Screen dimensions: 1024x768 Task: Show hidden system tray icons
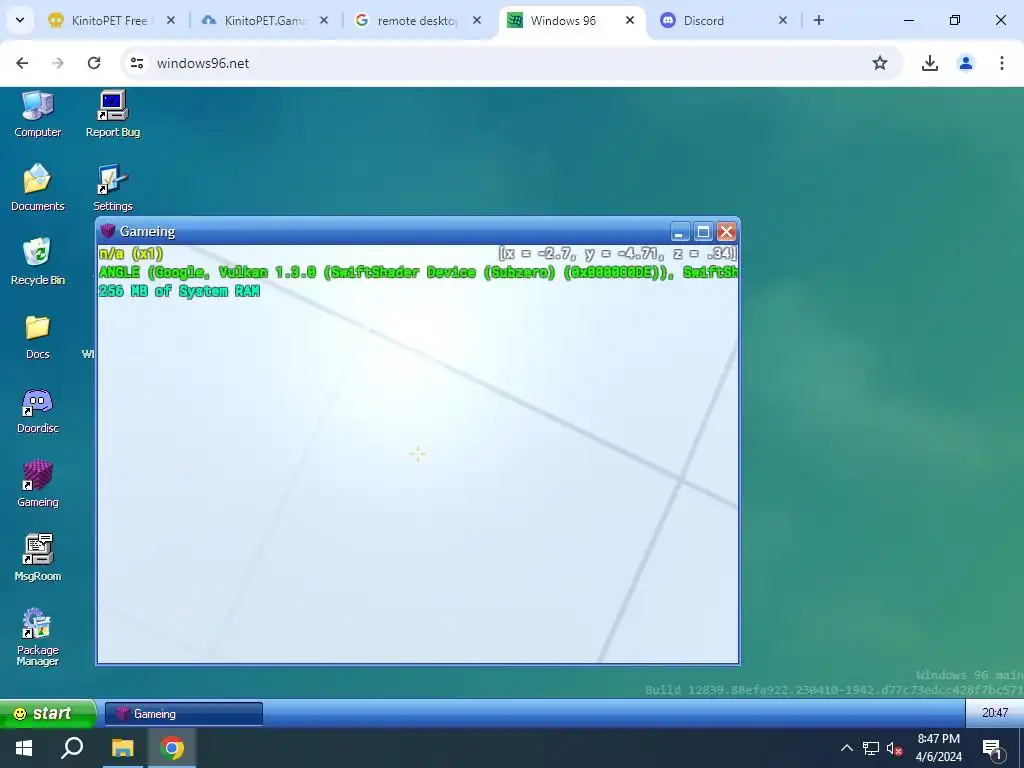pos(846,748)
